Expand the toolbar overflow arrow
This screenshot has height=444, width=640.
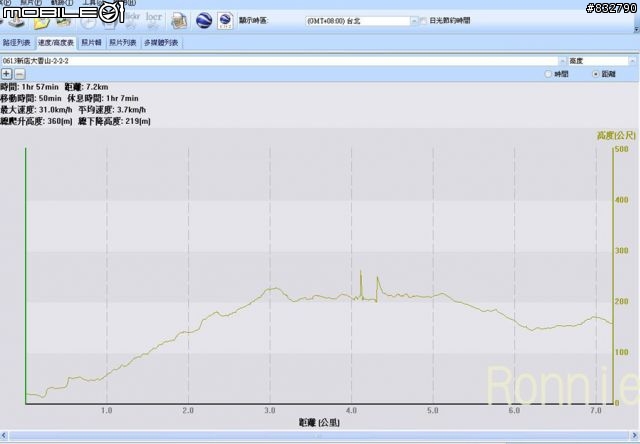636,29
